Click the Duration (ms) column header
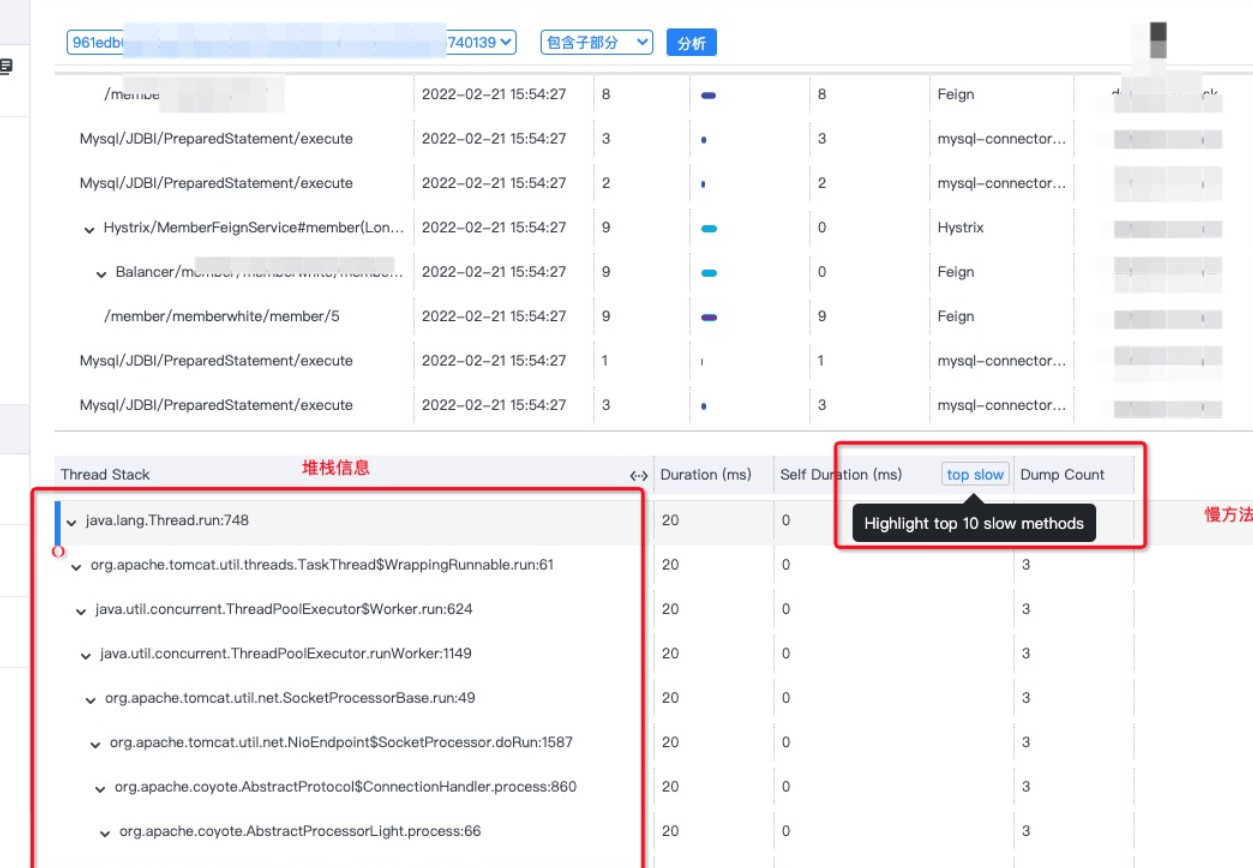Screen dimensions: 1253x868 click(x=705, y=475)
